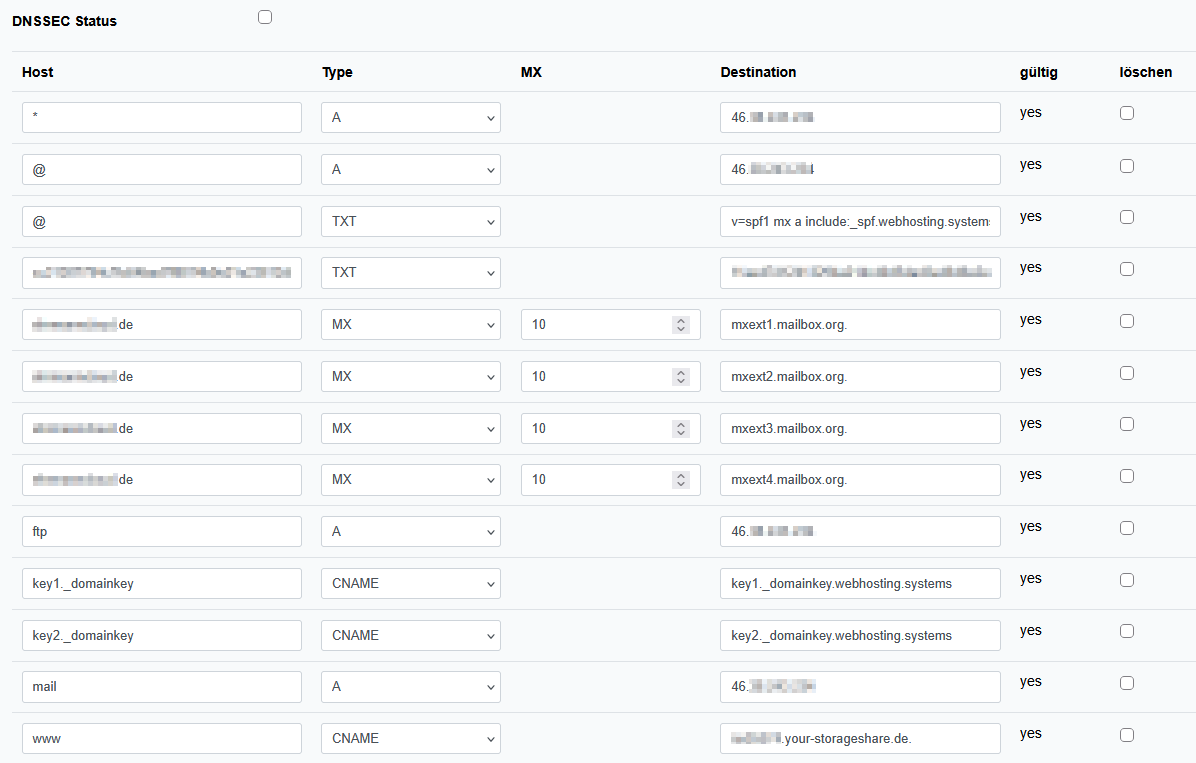This screenshot has height=763, width=1196.
Task: Click the your-storageshare.de destination field
Action: point(860,739)
